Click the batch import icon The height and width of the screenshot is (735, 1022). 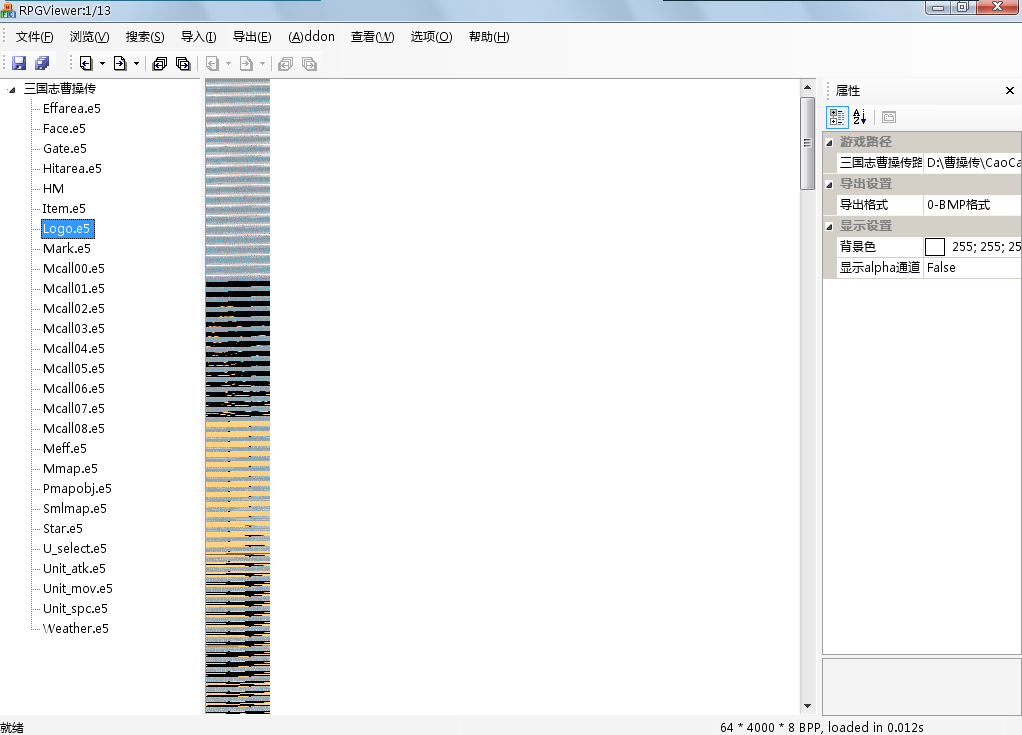point(159,63)
